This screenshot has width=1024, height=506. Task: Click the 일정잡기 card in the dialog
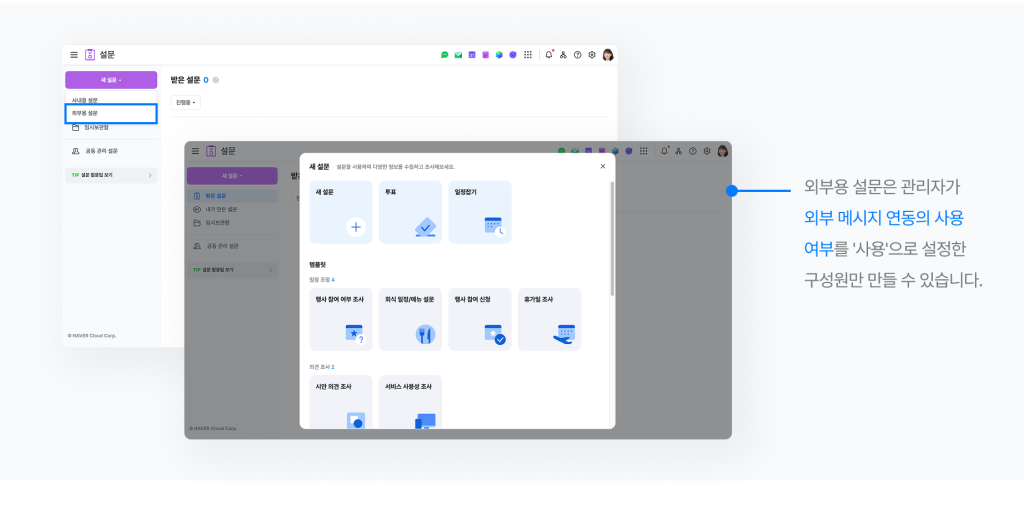pyautogui.click(x=479, y=212)
